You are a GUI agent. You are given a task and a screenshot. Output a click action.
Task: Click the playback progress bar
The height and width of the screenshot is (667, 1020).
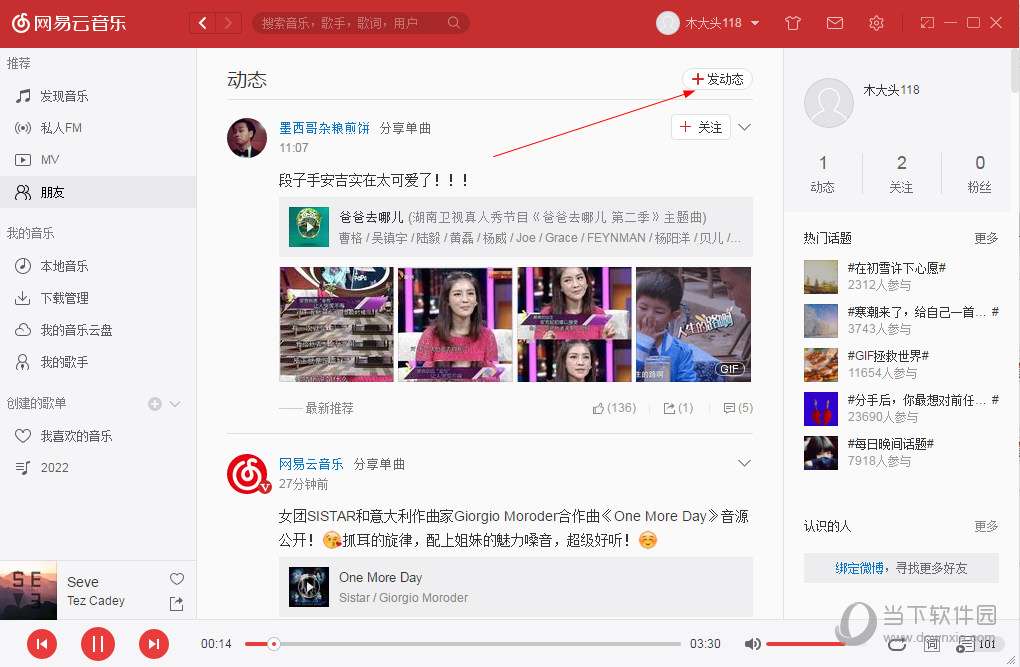(x=460, y=644)
